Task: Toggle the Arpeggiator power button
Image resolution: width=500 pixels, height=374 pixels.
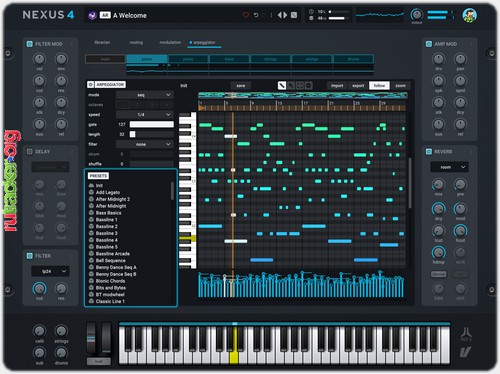Action: pyautogui.click(x=90, y=85)
